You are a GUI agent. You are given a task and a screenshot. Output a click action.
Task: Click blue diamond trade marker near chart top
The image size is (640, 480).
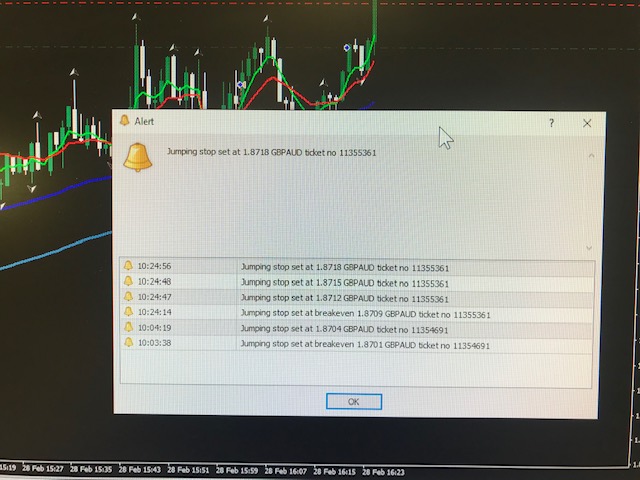tap(347, 48)
